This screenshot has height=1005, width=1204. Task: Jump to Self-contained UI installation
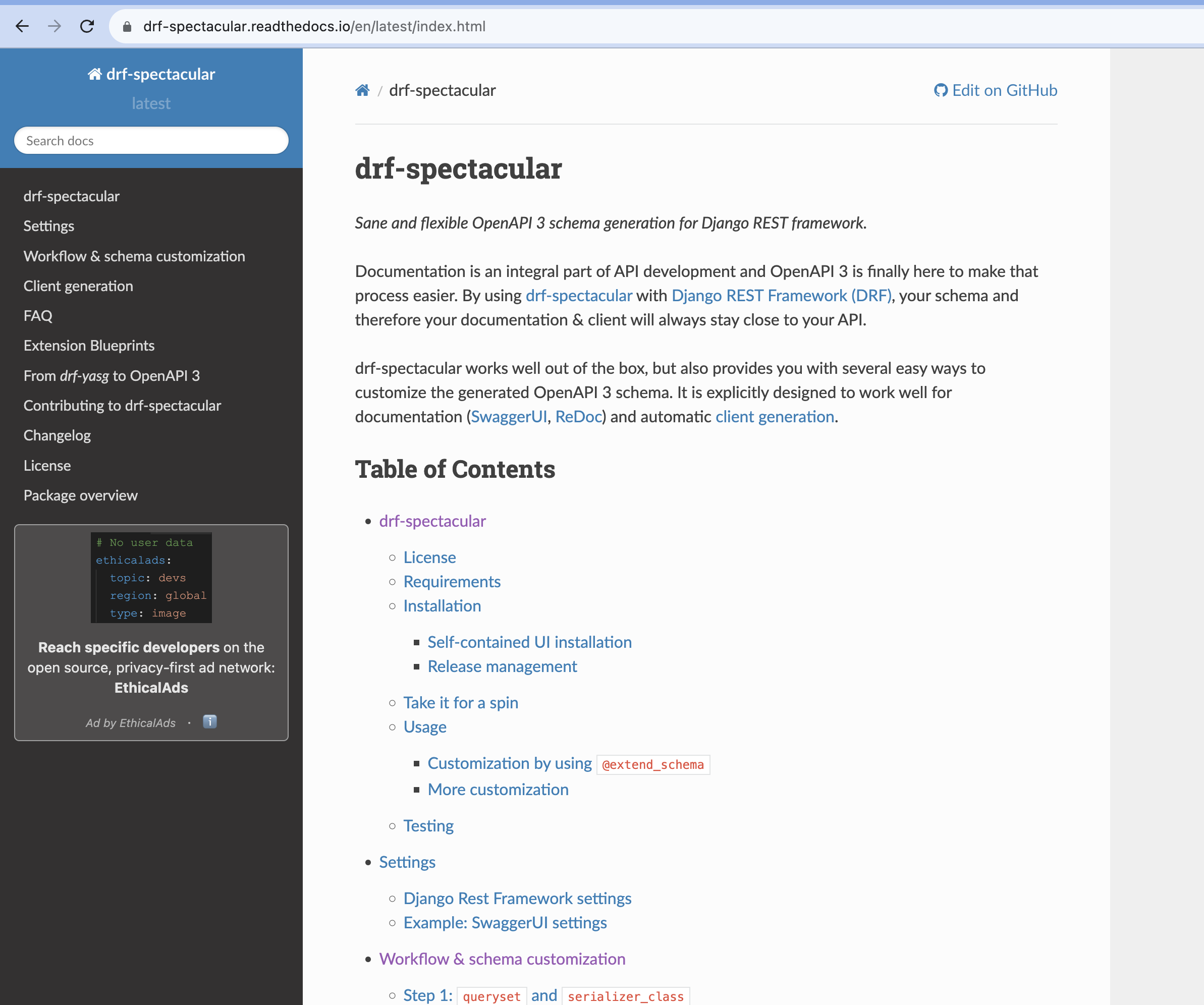[x=529, y=642]
